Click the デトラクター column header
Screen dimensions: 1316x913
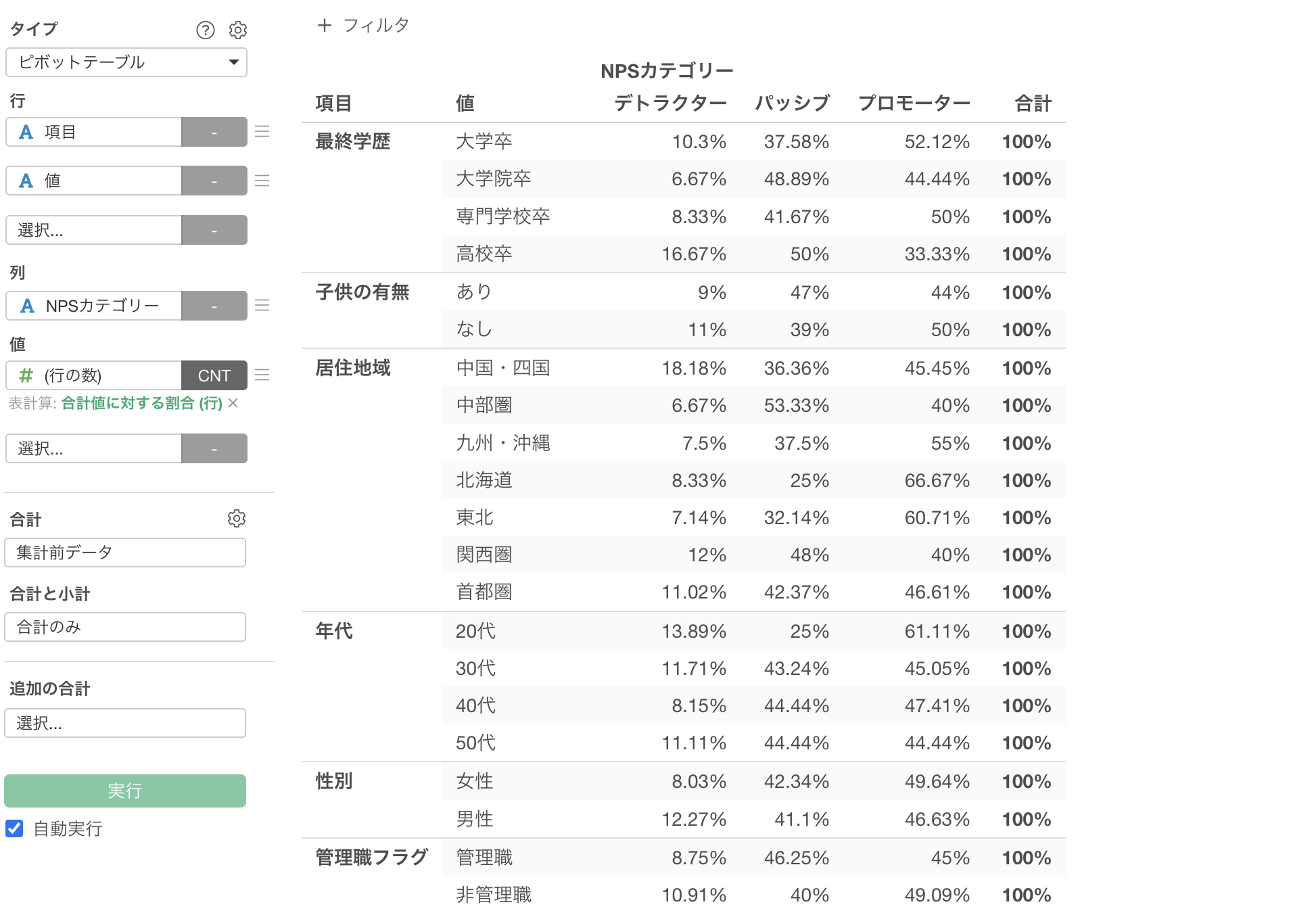670,103
